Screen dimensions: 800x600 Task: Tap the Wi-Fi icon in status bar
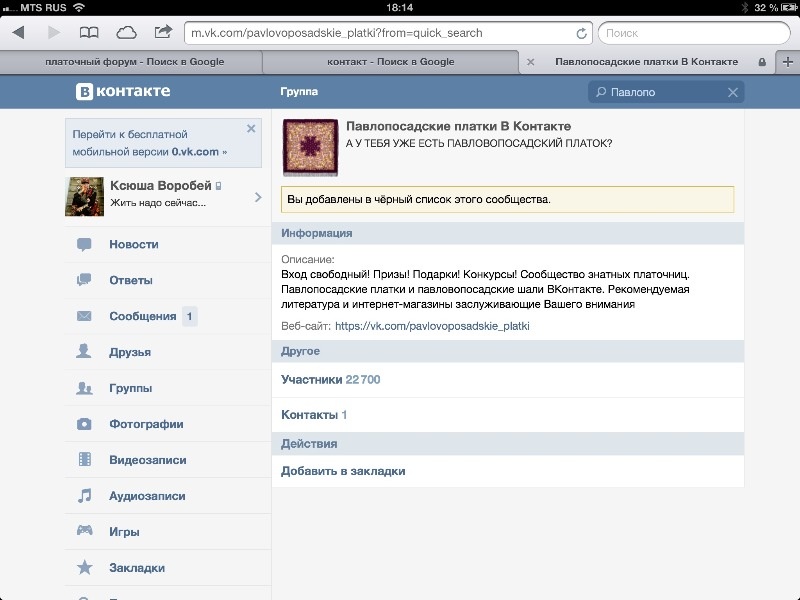point(79,7)
